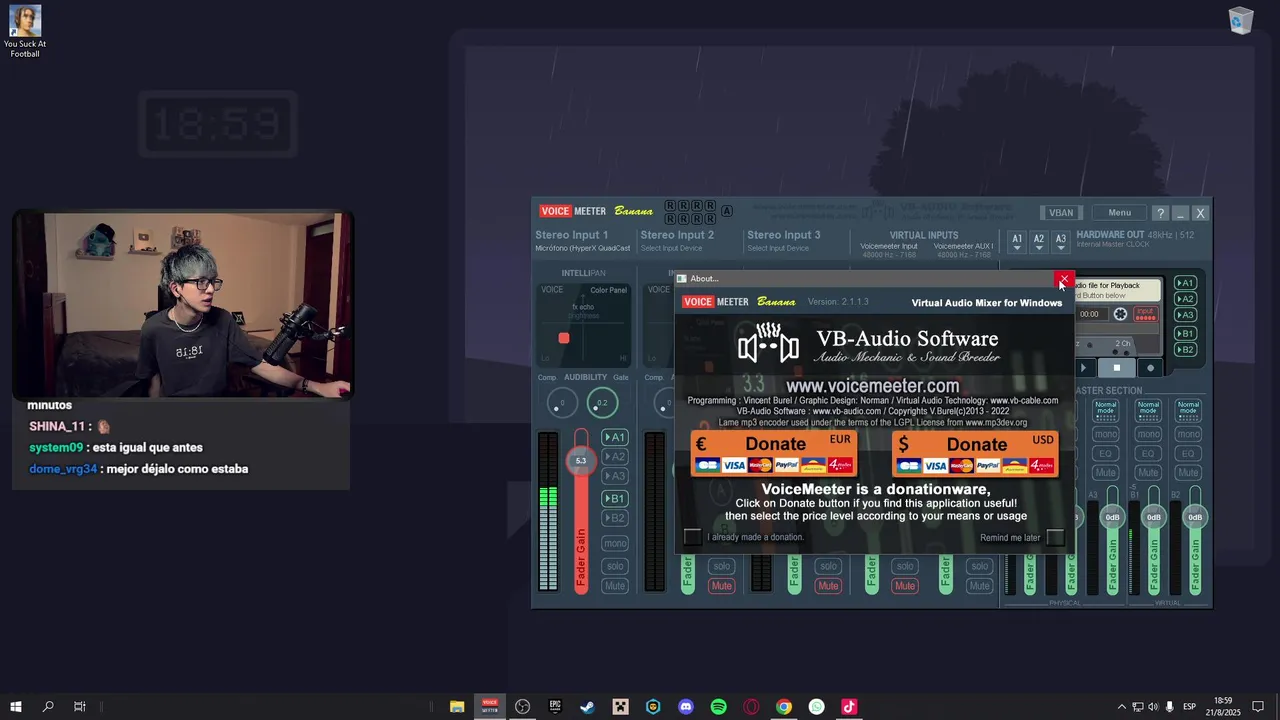The height and width of the screenshot is (720, 1280).
Task: Click the Gate knob showing 0.2
Action: (601, 403)
